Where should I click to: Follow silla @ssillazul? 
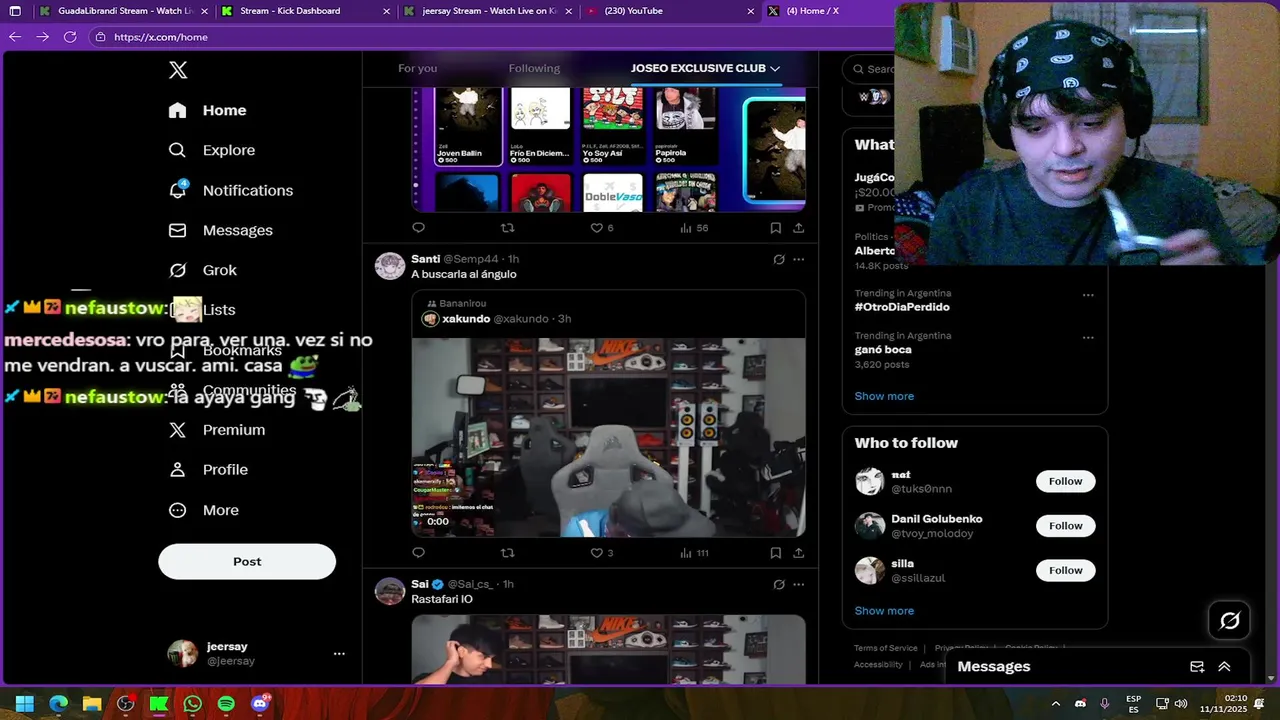tap(1065, 570)
